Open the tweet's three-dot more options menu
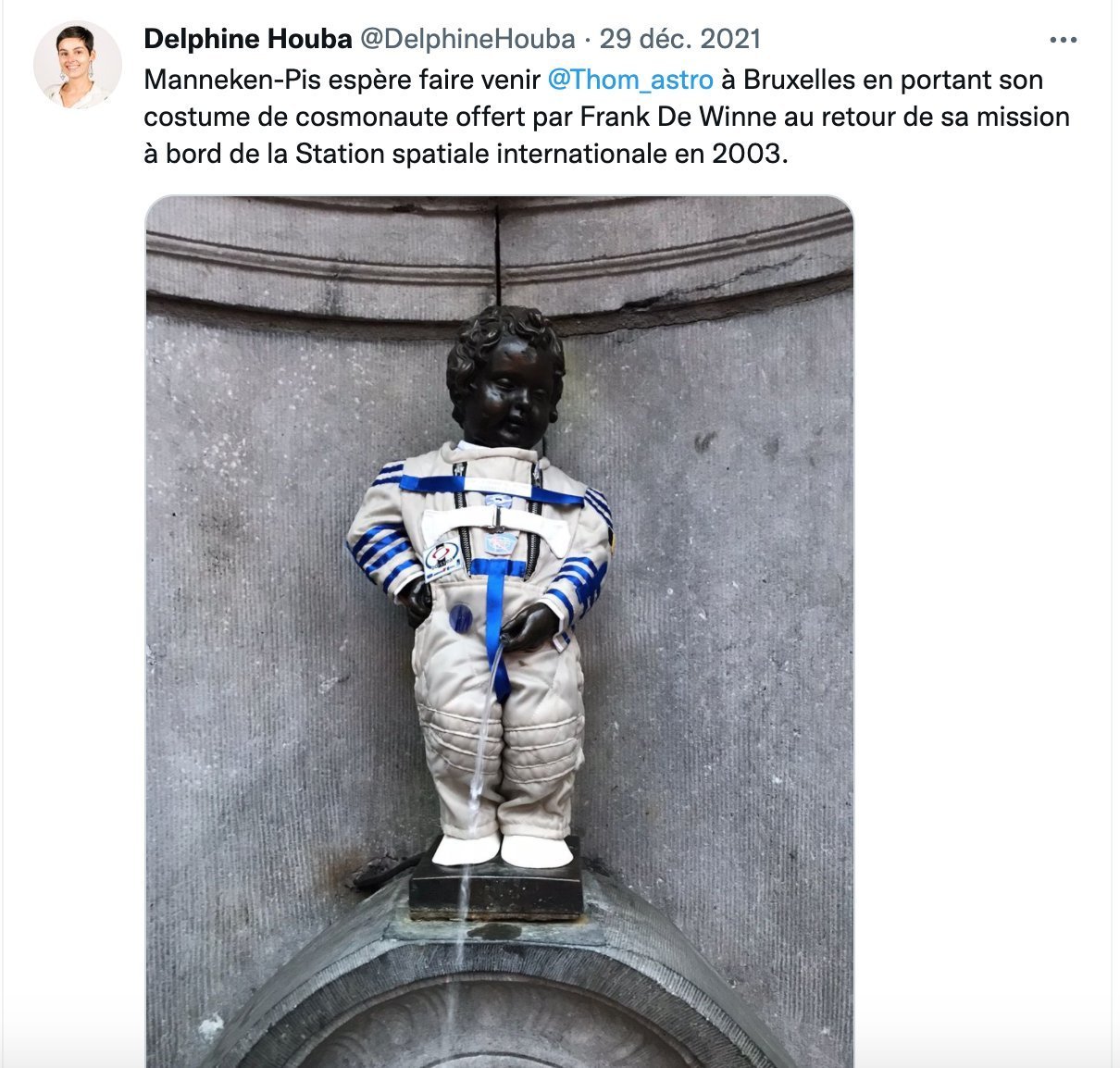1120x1068 pixels. 1063,40
